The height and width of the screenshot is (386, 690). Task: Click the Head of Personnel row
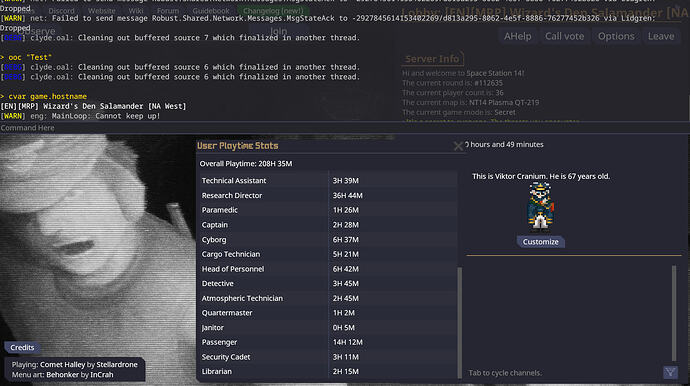click(x=328, y=269)
